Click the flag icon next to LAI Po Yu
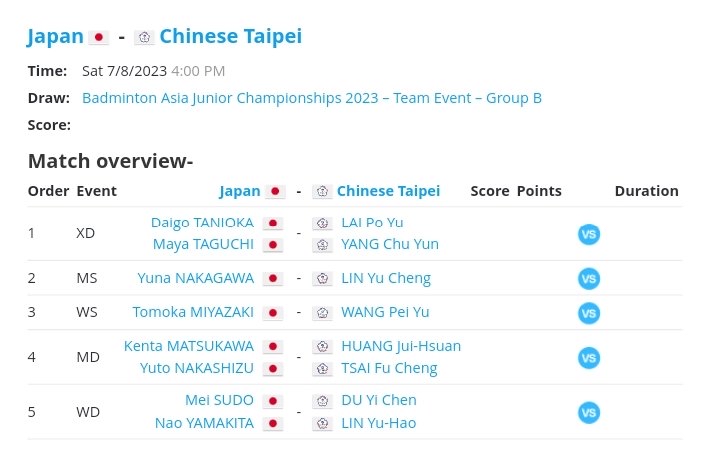 (x=322, y=223)
